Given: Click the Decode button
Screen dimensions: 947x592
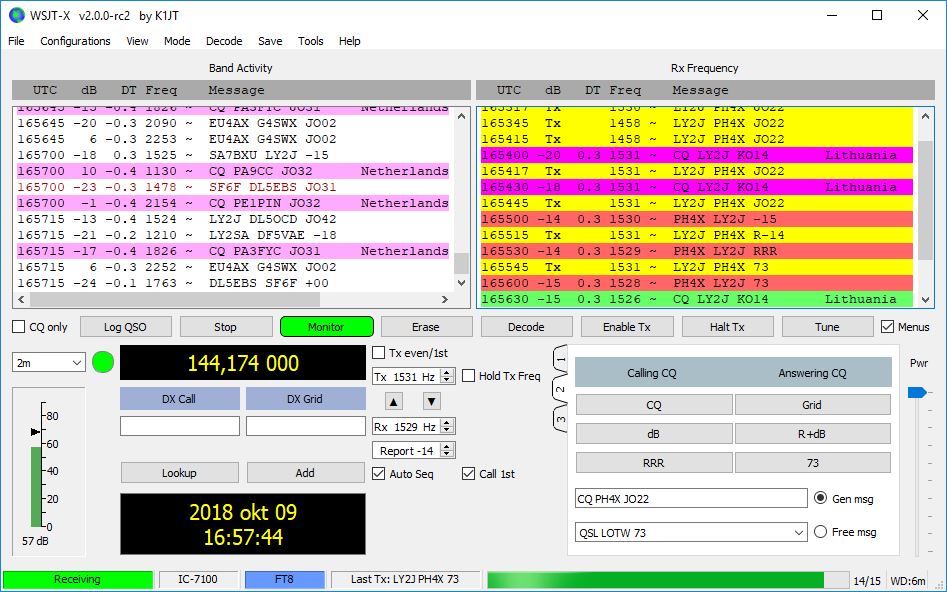Looking at the screenshot, I should (x=526, y=327).
